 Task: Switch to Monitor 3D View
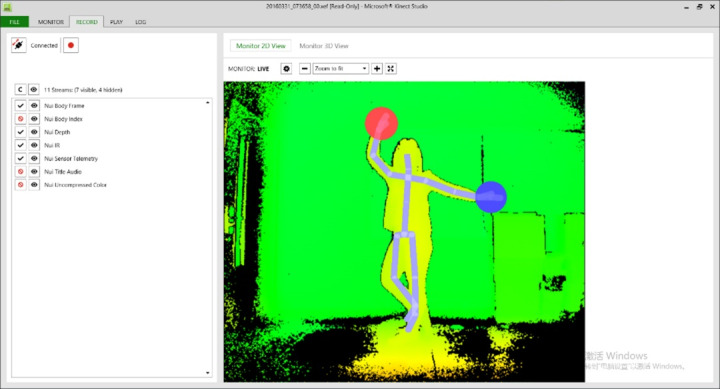[324, 46]
